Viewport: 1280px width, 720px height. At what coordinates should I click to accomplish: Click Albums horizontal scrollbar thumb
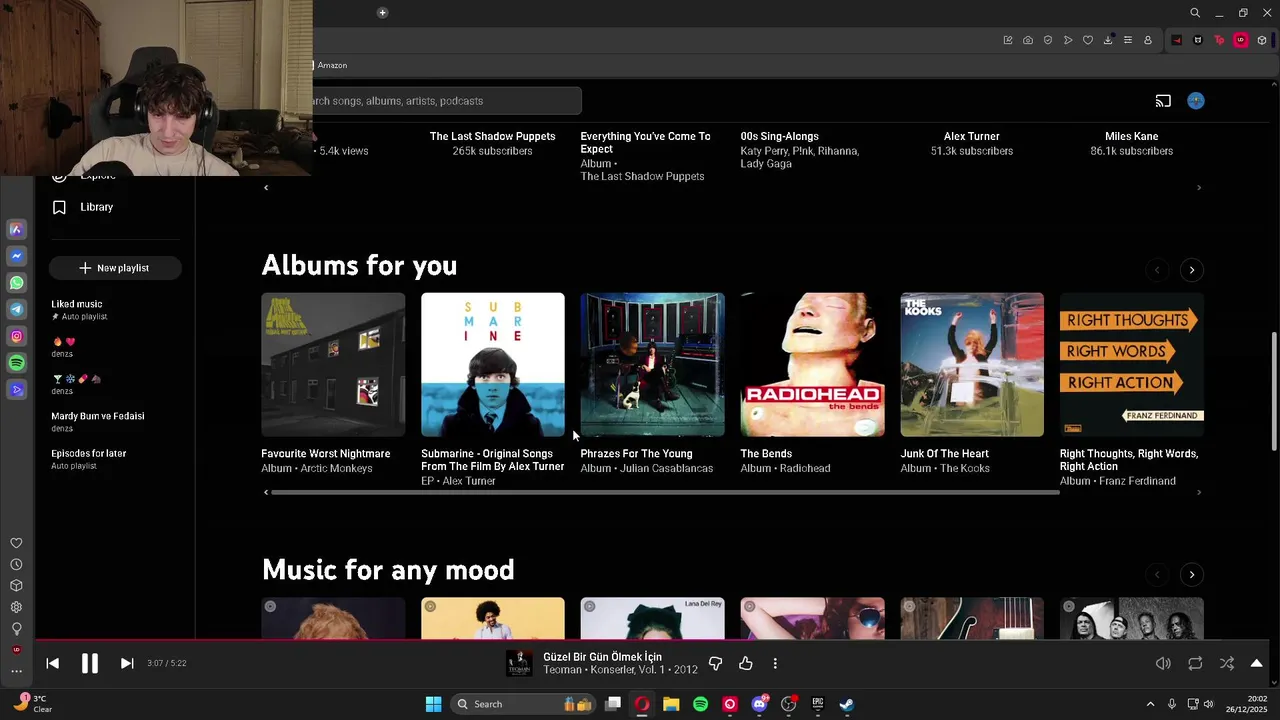click(665, 492)
